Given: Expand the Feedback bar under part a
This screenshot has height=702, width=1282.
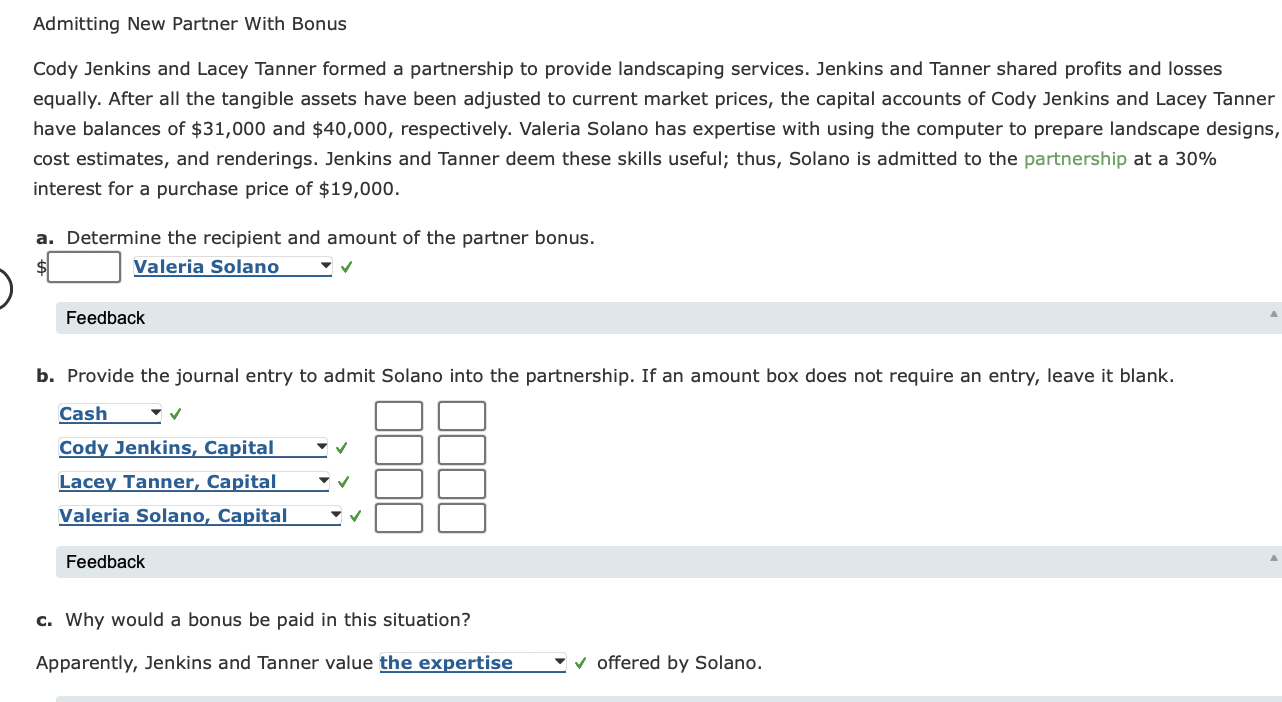Looking at the screenshot, I should click(x=668, y=318).
